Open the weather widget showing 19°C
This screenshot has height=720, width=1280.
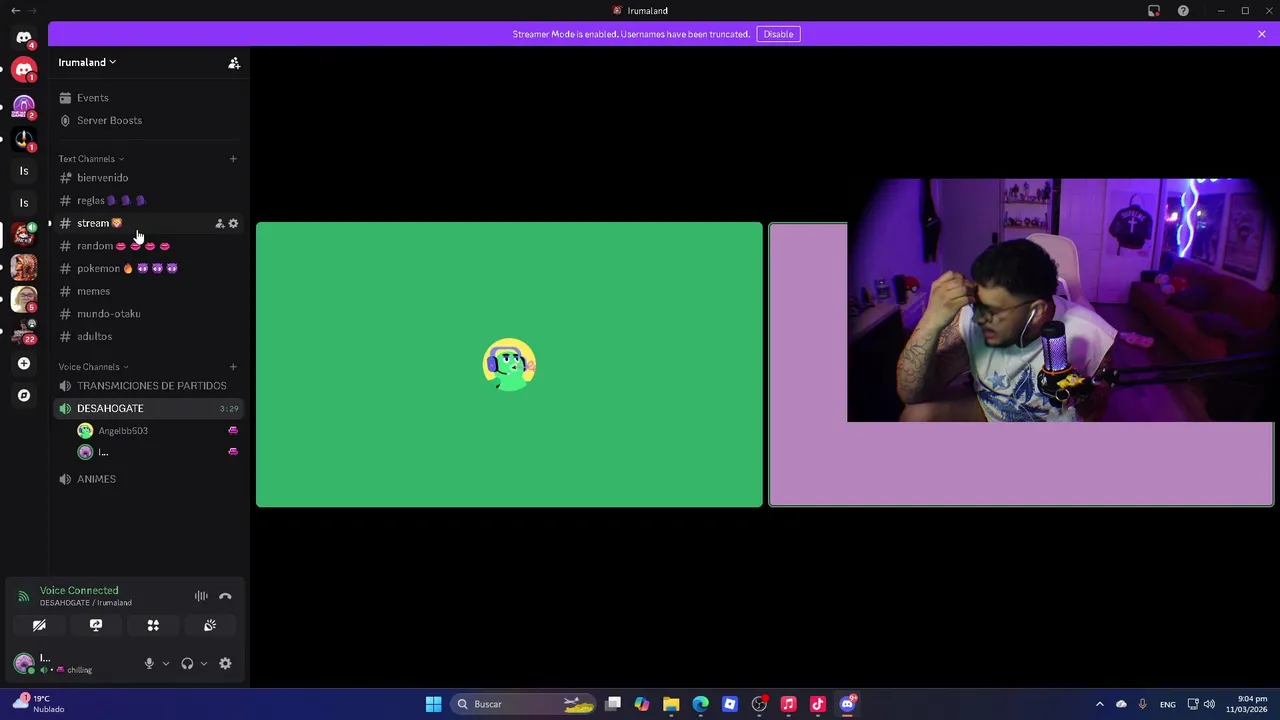tap(39, 704)
